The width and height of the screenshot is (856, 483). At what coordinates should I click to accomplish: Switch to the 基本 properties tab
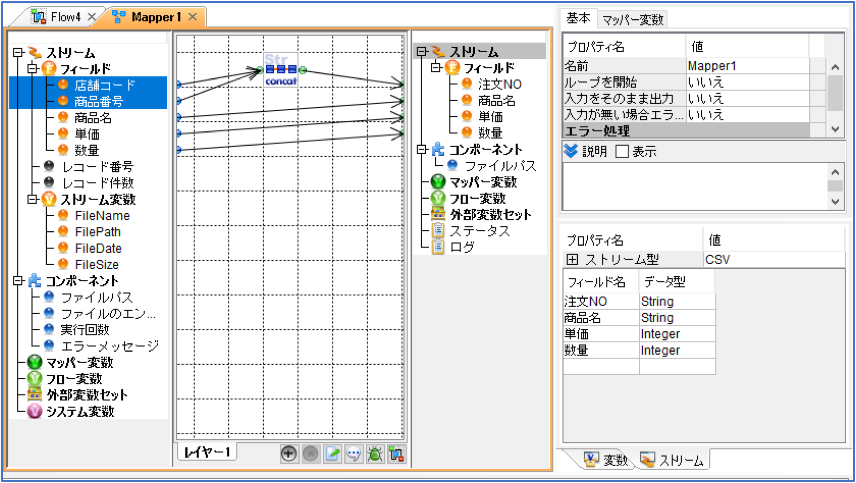click(578, 18)
